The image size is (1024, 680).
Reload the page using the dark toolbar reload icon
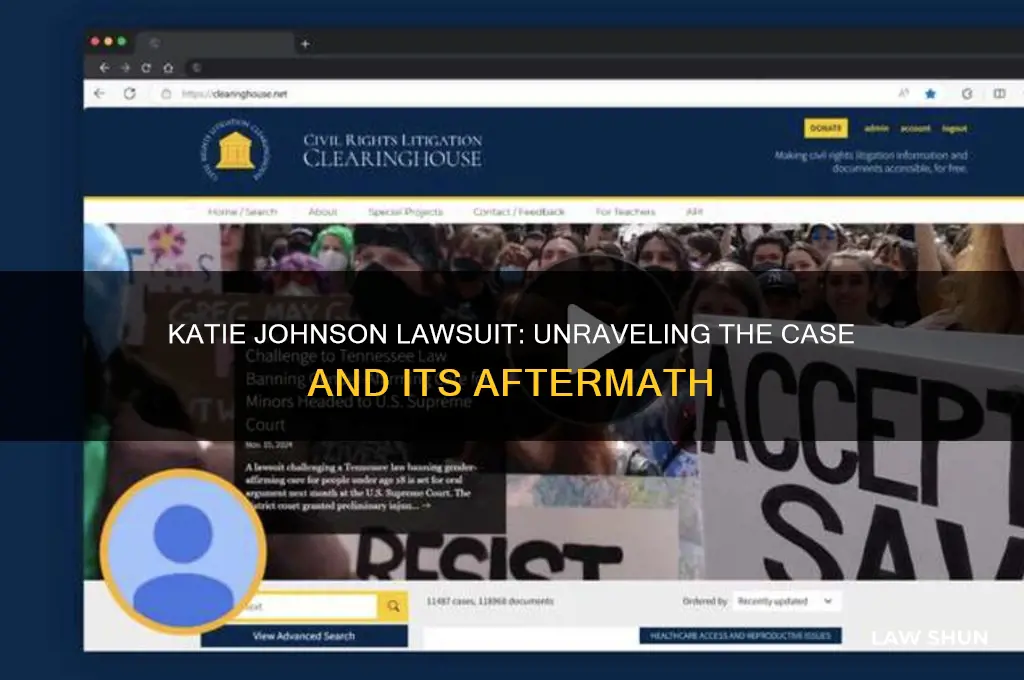click(146, 68)
